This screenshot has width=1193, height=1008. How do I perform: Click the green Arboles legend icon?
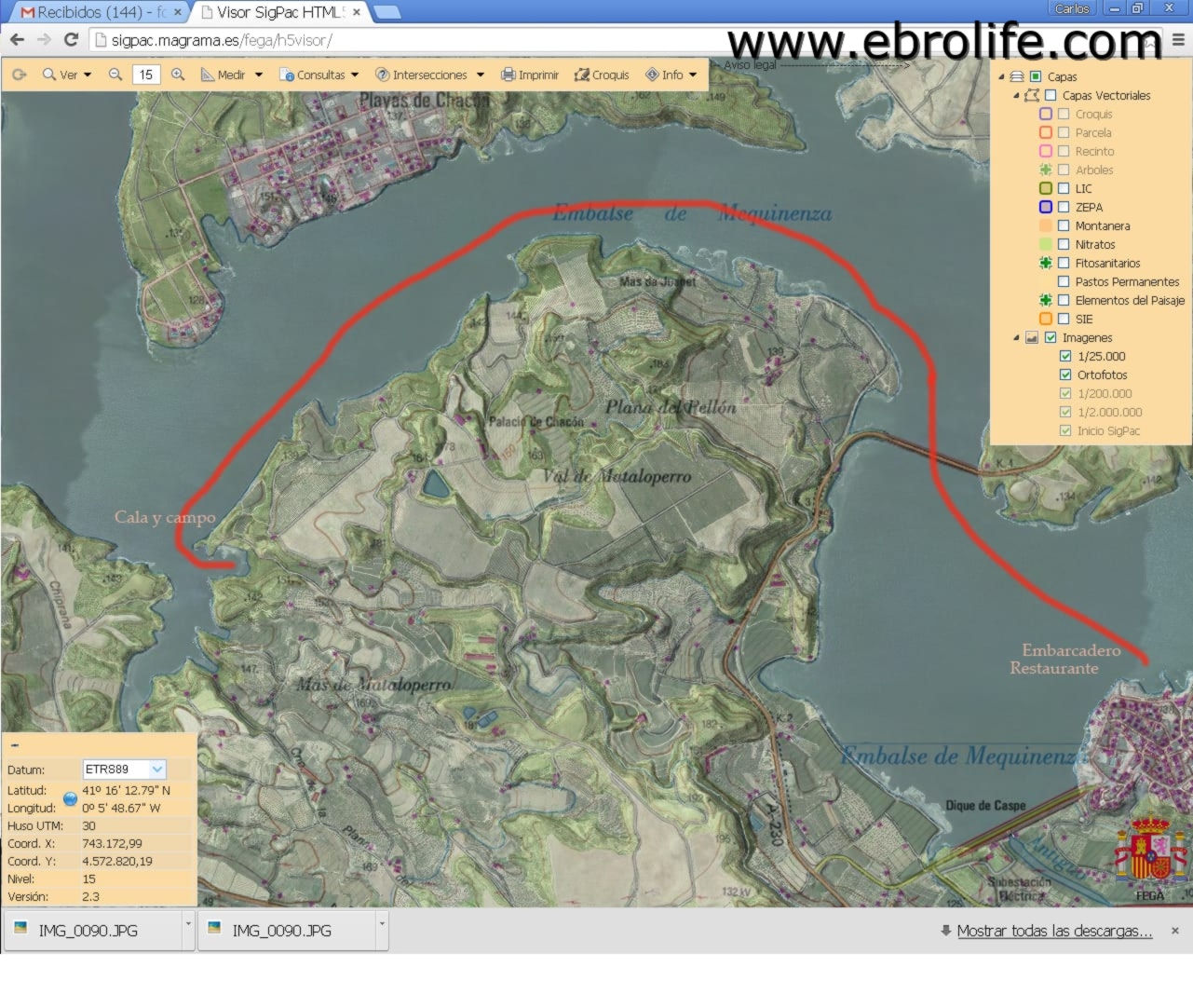(x=1046, y=170)
